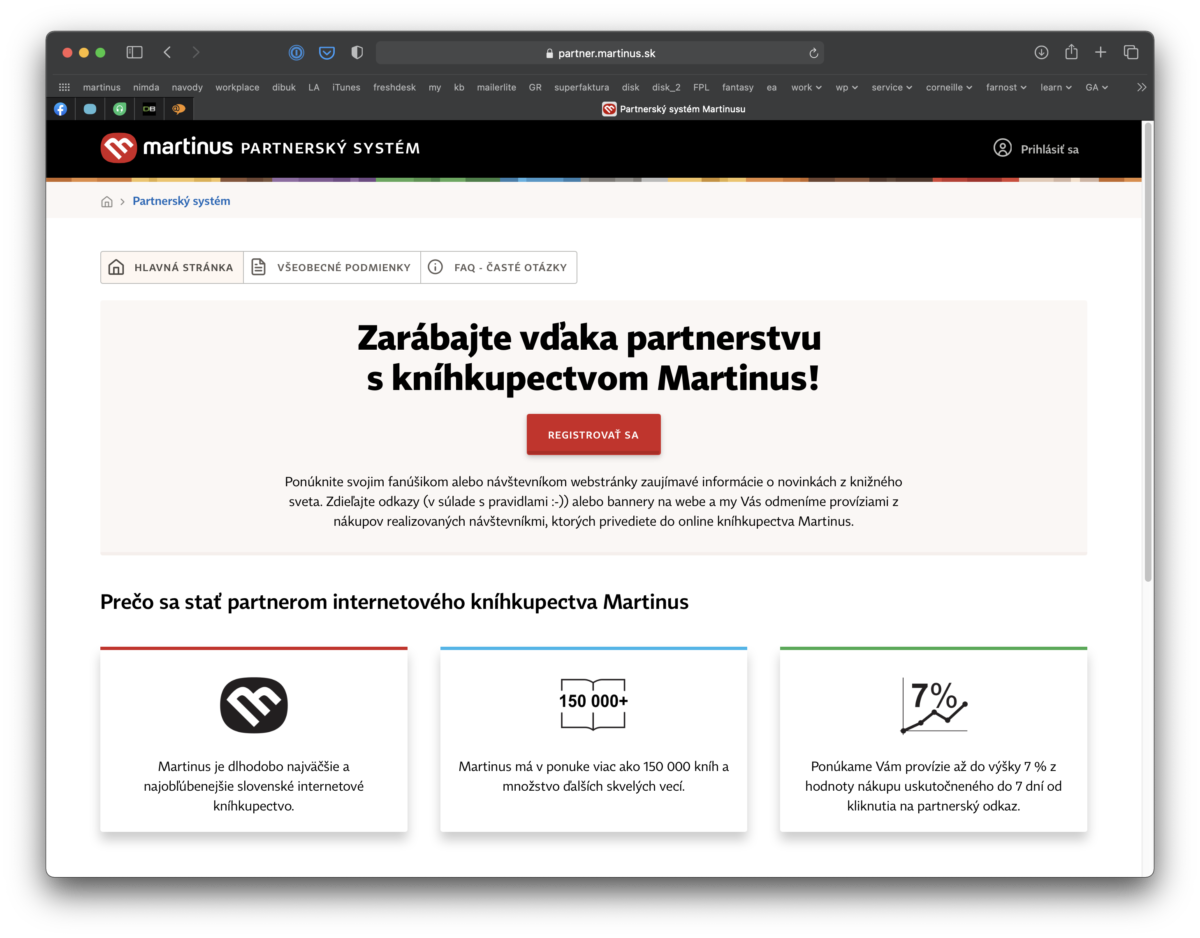
Task: Click the Partnerský systém breadcrumb link
Action: (x=181, y=201)
